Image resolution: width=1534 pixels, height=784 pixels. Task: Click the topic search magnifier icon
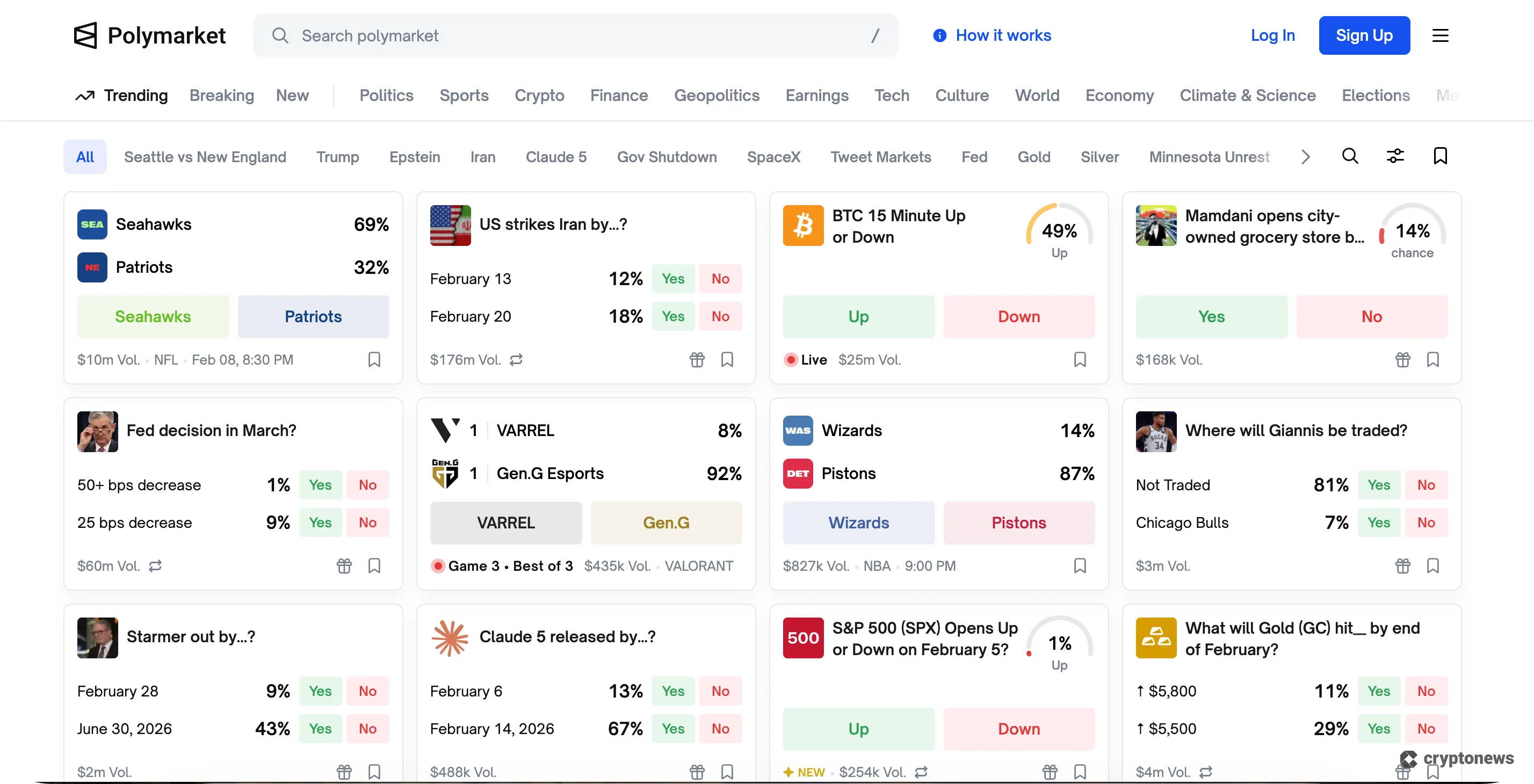coord(1350,157)
